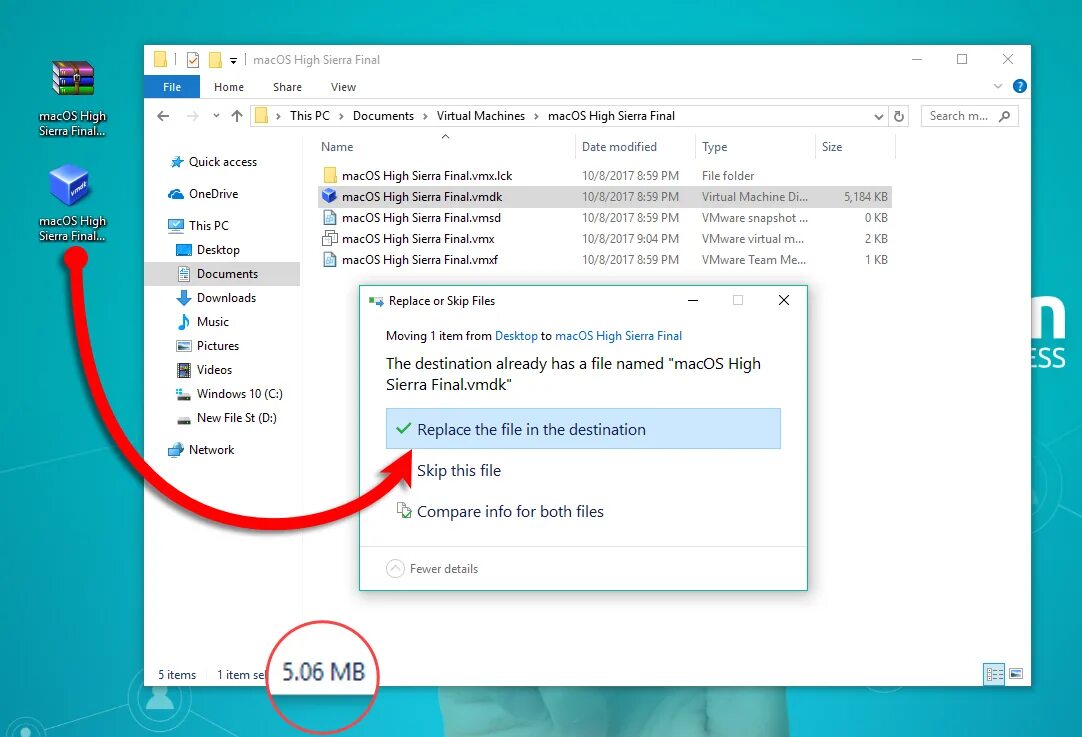Image resolution: width=1082 pixels, height=737 pixels.
Task: Switch to details view icon in status bar
Action: pyautogui.click(x=994, y=674)
